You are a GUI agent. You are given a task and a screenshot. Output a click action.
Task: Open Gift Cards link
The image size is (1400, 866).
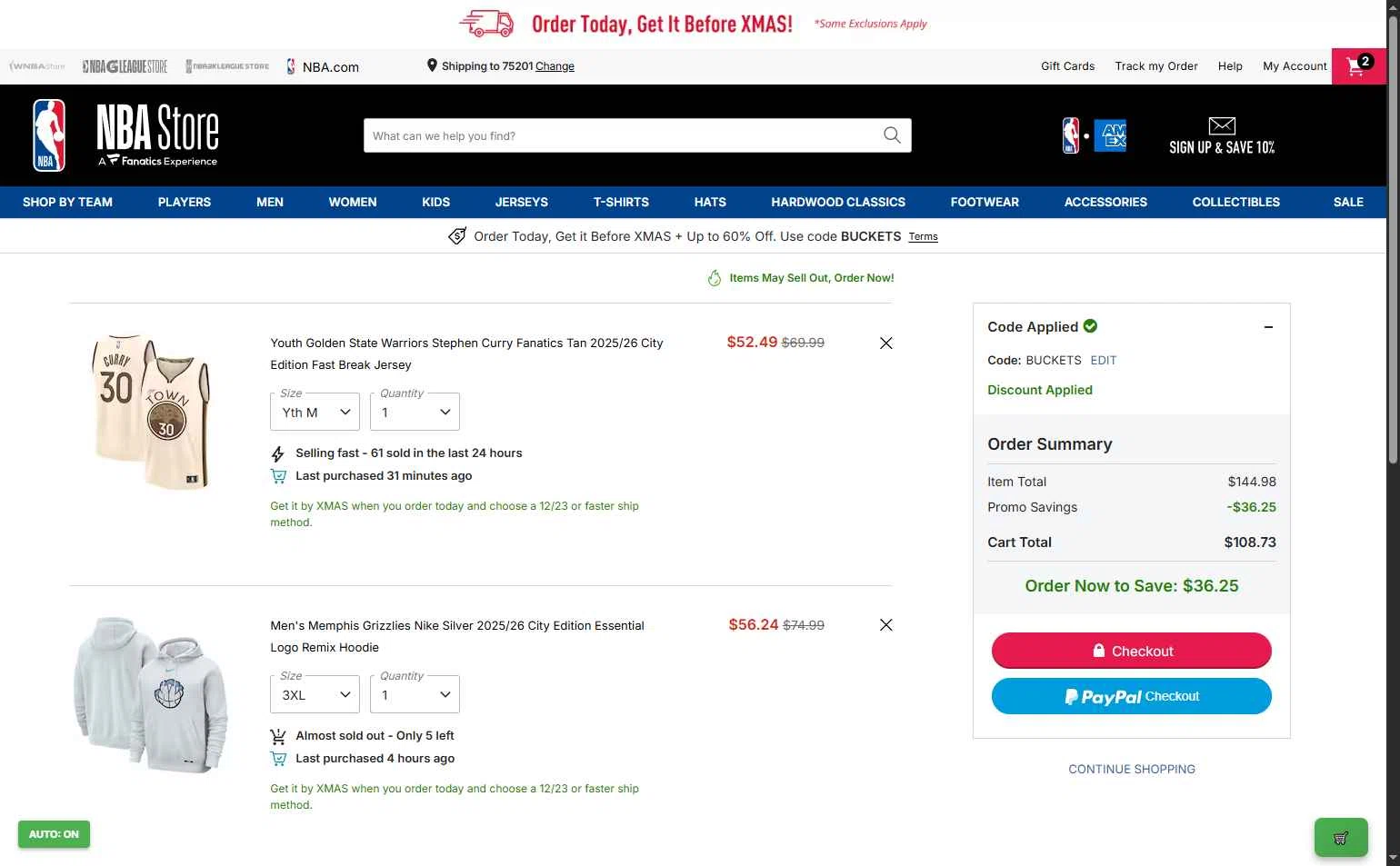(1067, 66)
